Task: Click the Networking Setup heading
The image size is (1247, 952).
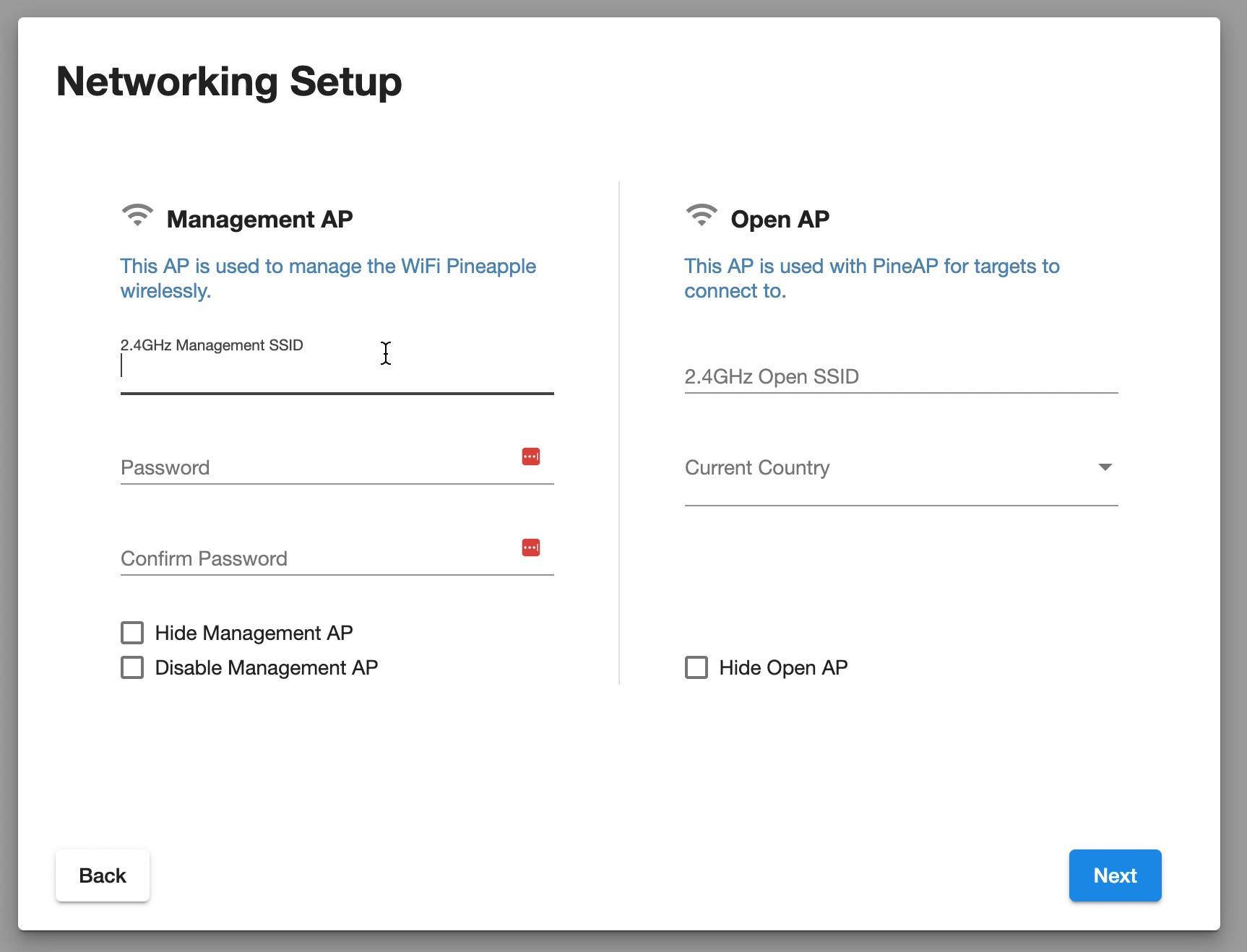Action: 229,82
